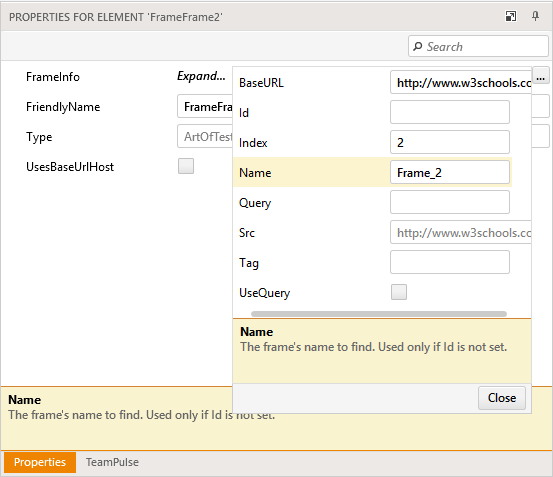Click the Src URL field

[x=461, y=232]
